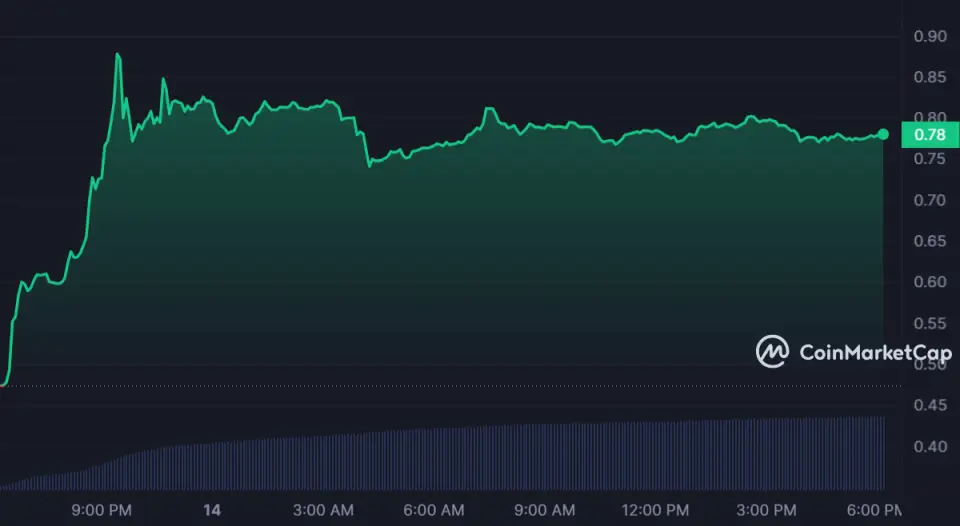Image resolution: width=960 pixels, height=526 pixels.
Task: Click the 0.45 price axis label
Action: [x=930, y=405]
